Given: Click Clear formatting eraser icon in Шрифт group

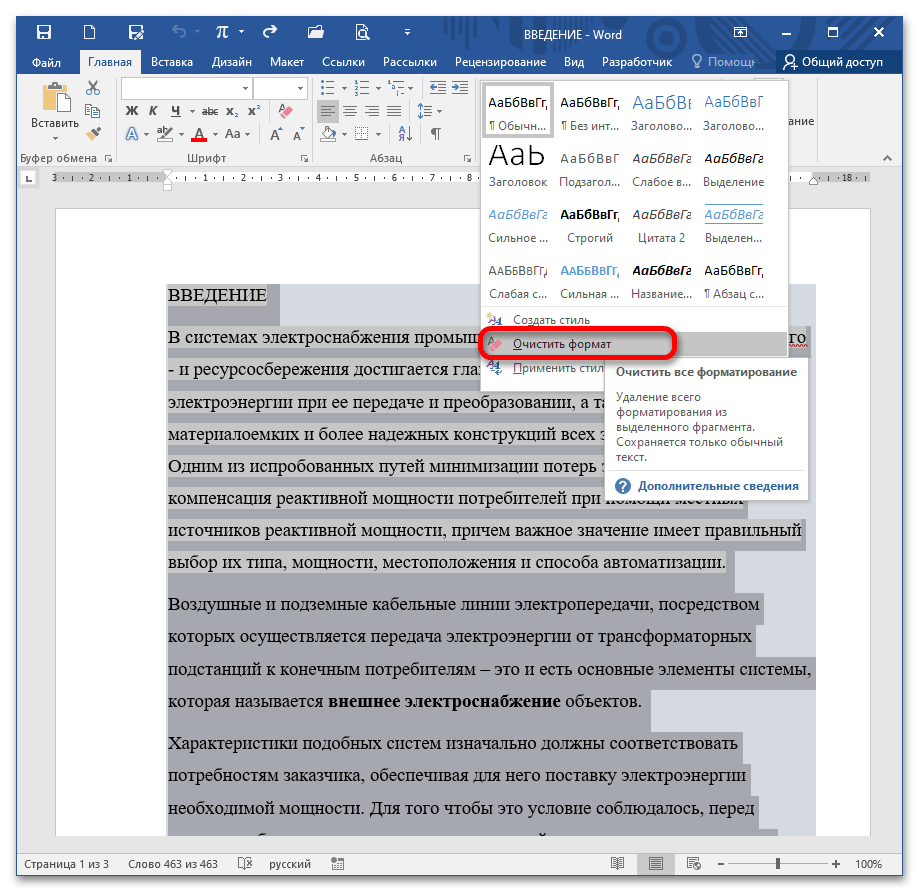Looking at the screenshot, I should point(285,111).
